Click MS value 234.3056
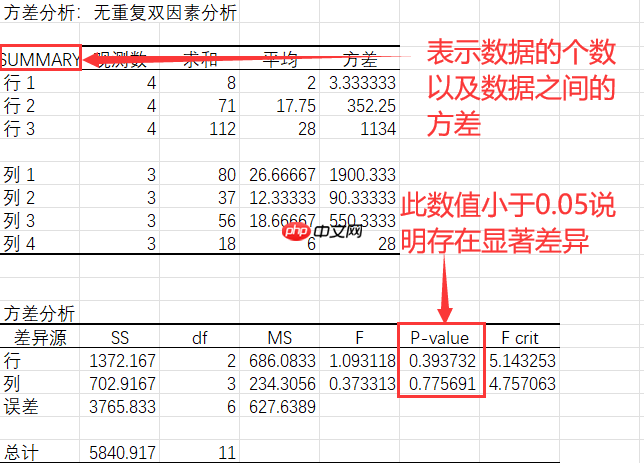Viewport: 644px width, 463px height. [282, 384]
